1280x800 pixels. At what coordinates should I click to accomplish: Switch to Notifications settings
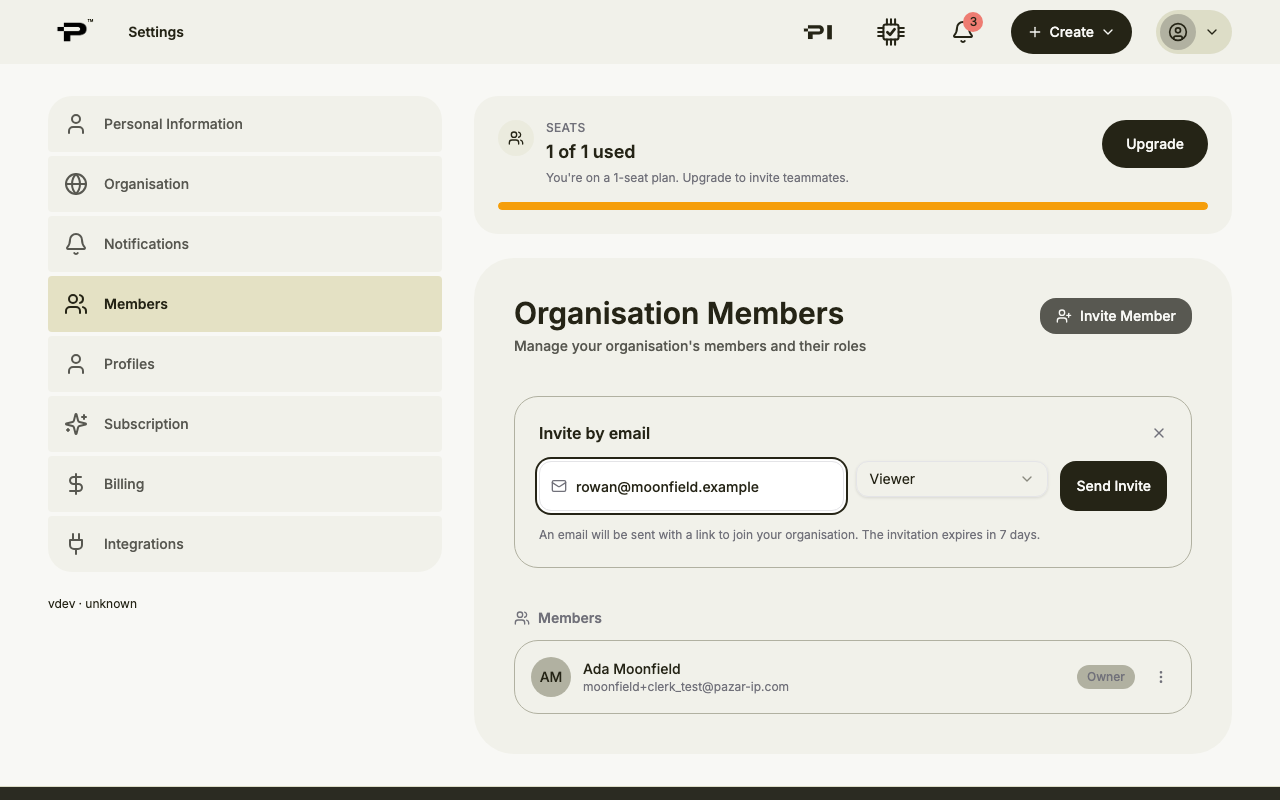245,244
